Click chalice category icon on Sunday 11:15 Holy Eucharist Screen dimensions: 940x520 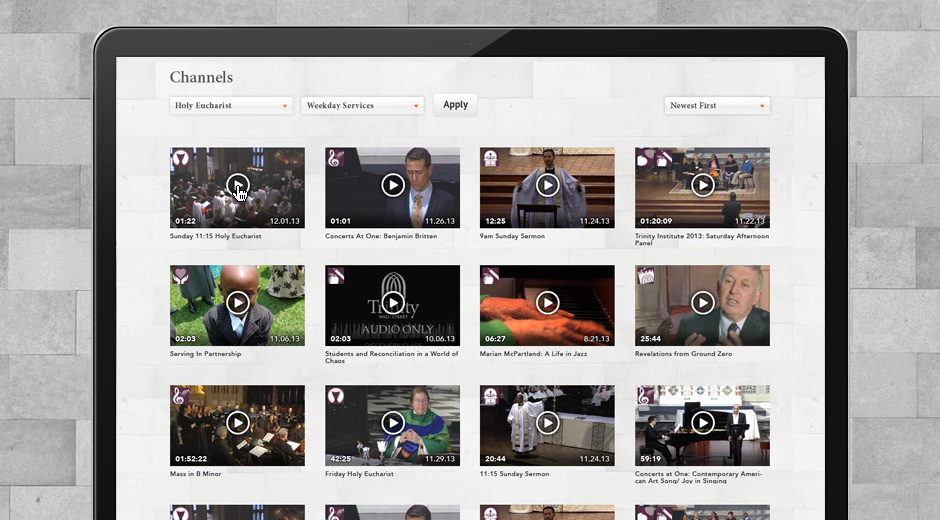point(180,158)
